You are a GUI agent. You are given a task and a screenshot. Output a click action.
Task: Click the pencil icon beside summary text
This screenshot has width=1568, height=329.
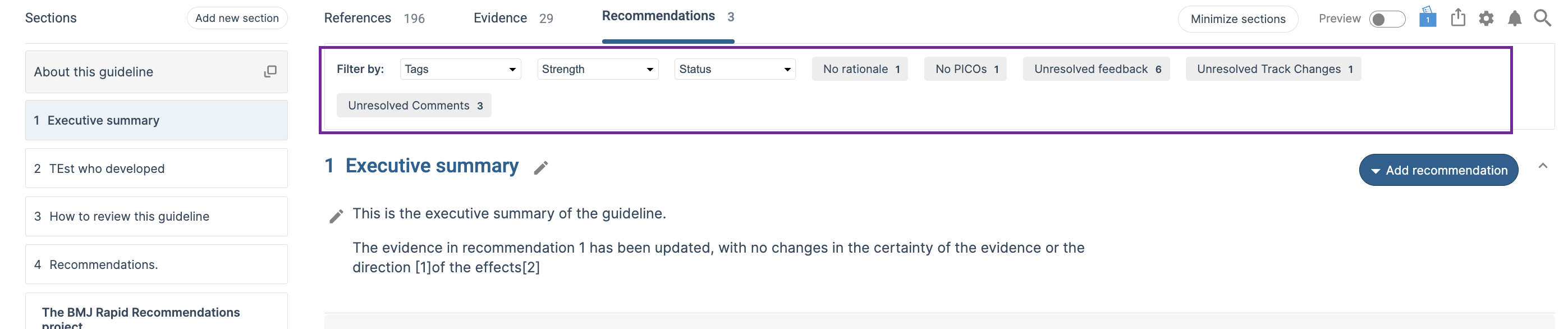[x=336, y=216]
